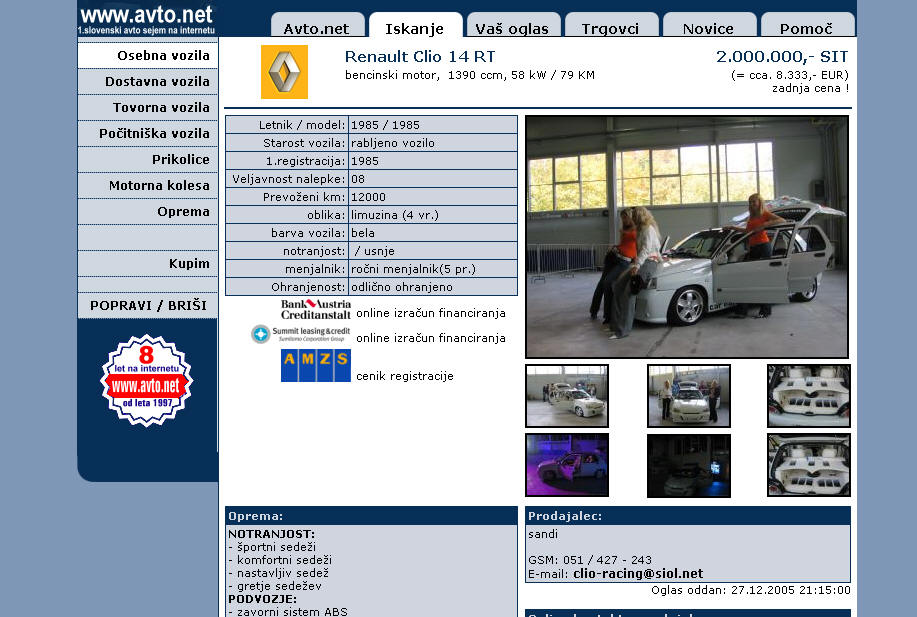Click the GSM number 051 / 427 - 243
Screen dimensions: 917x617
(590, 560)
